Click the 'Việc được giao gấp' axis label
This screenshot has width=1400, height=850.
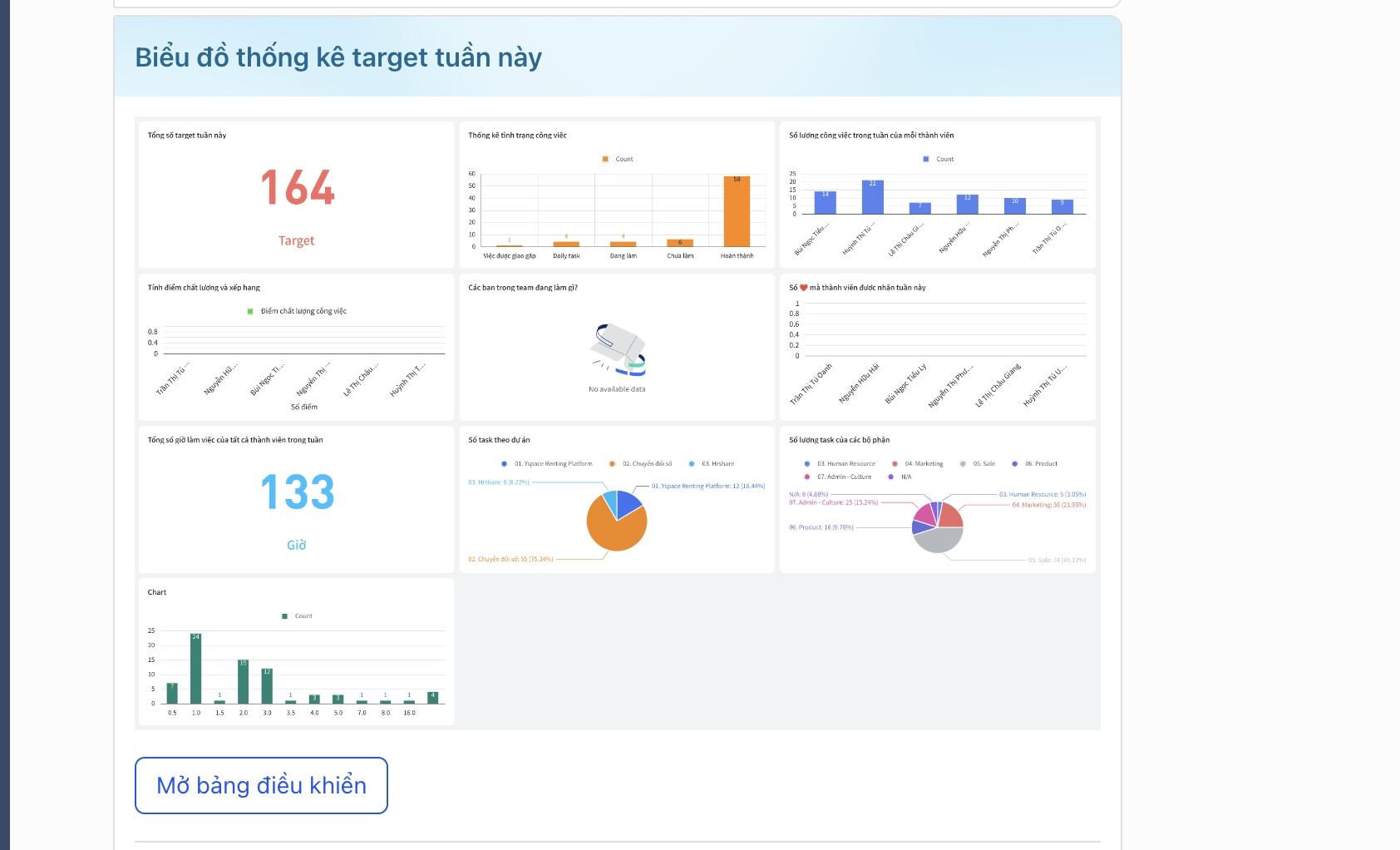[510, 256]
